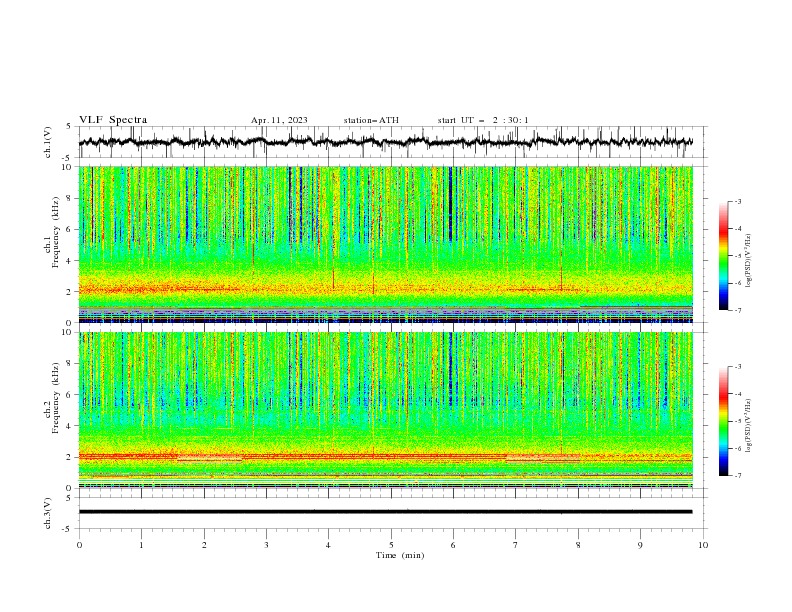
Task: Click the time axis tick label "1"
Action: [141, 545]
